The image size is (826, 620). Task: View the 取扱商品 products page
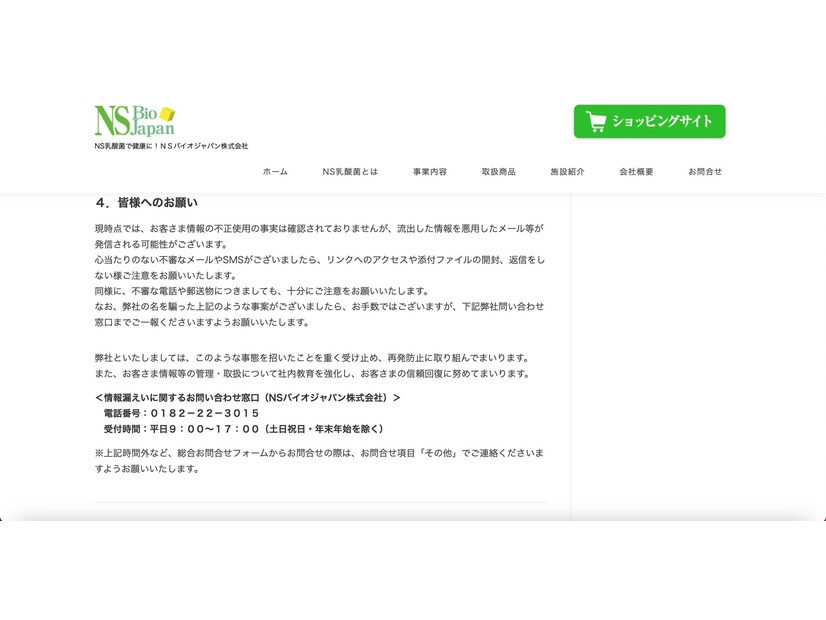tap(497, 171)
